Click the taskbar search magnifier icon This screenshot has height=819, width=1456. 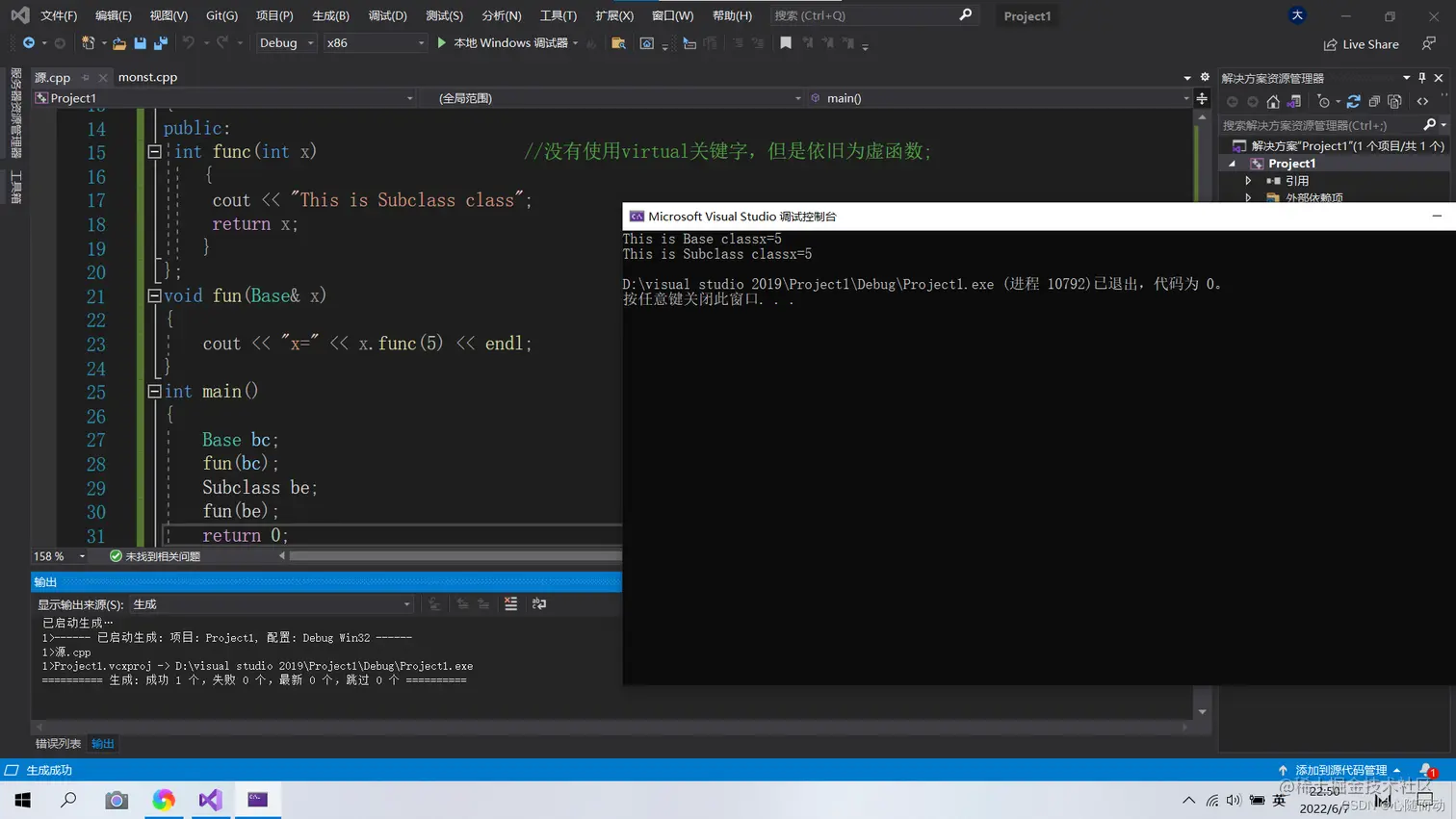pyautogui.click(x=69, y=800)
